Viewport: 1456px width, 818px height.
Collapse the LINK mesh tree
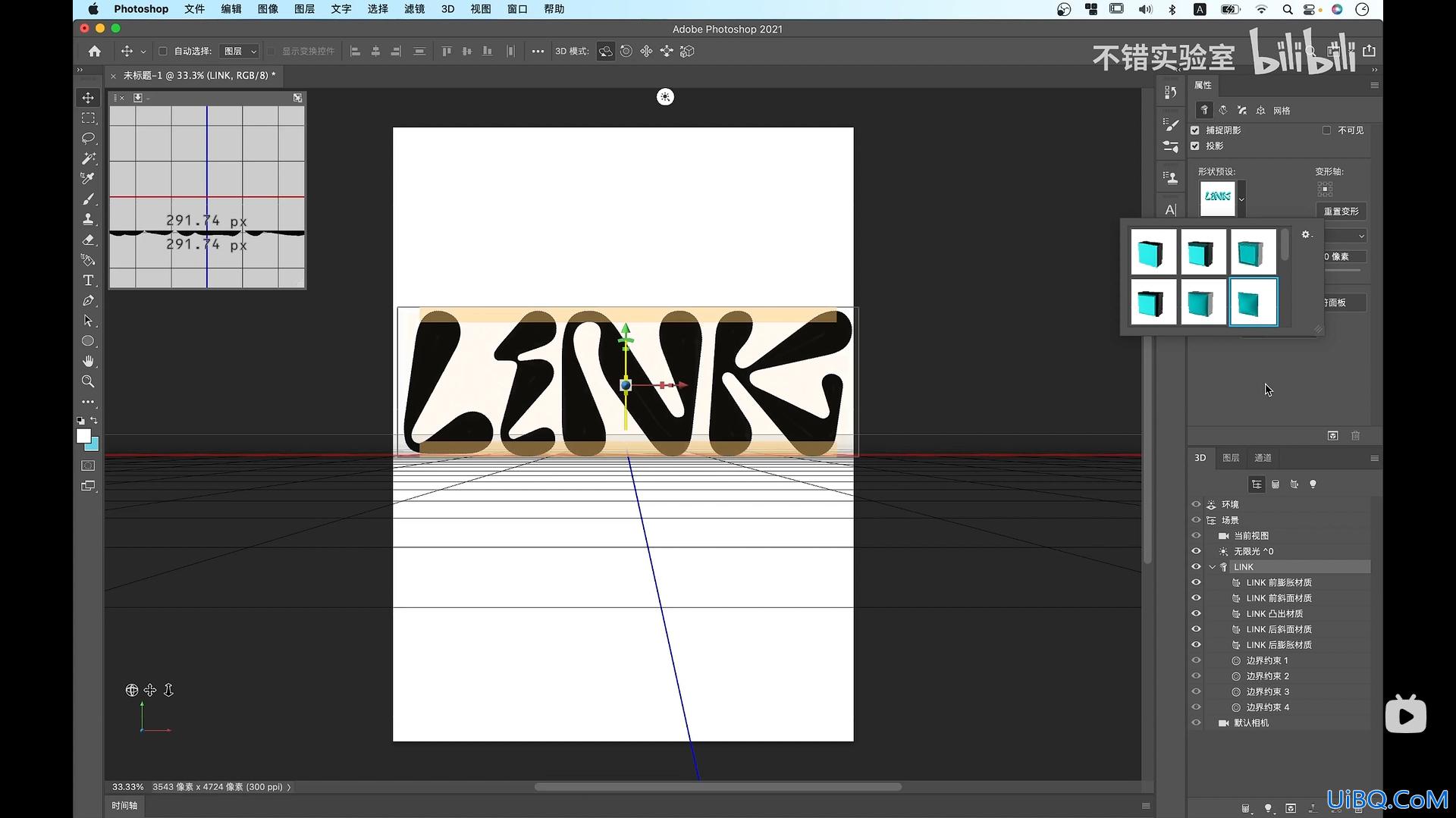click(x=1212, y=567)
